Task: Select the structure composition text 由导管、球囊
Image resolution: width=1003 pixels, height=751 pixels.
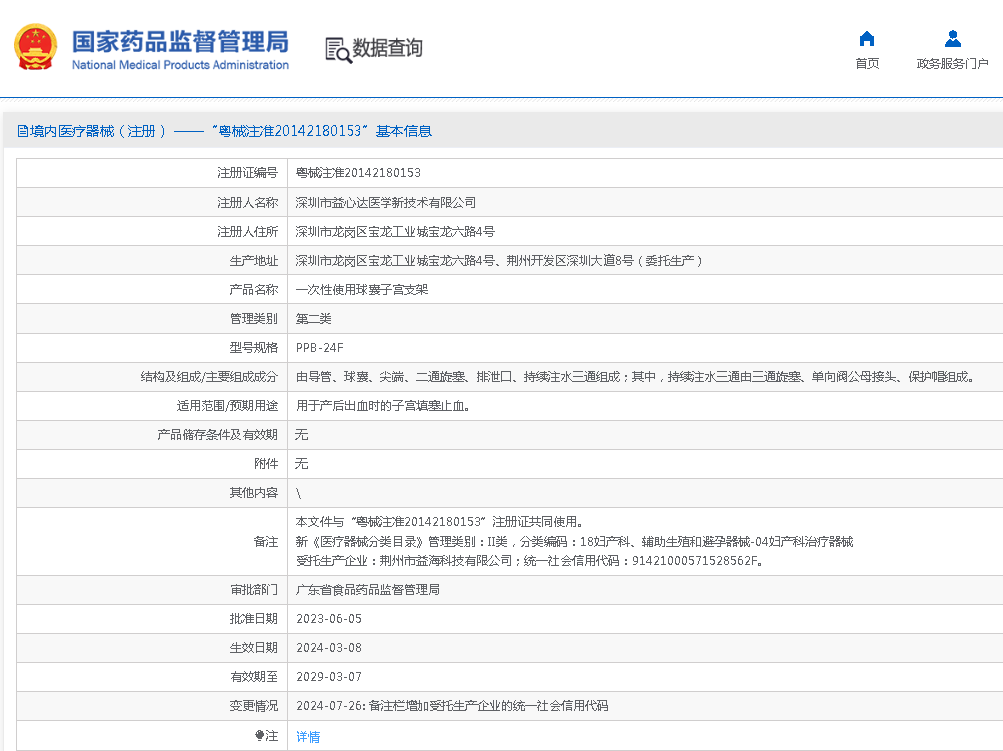Action: 636,377
